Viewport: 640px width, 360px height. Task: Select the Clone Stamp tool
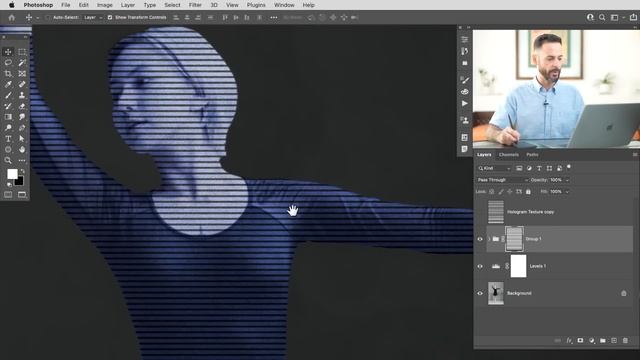[x=22, y=95]
